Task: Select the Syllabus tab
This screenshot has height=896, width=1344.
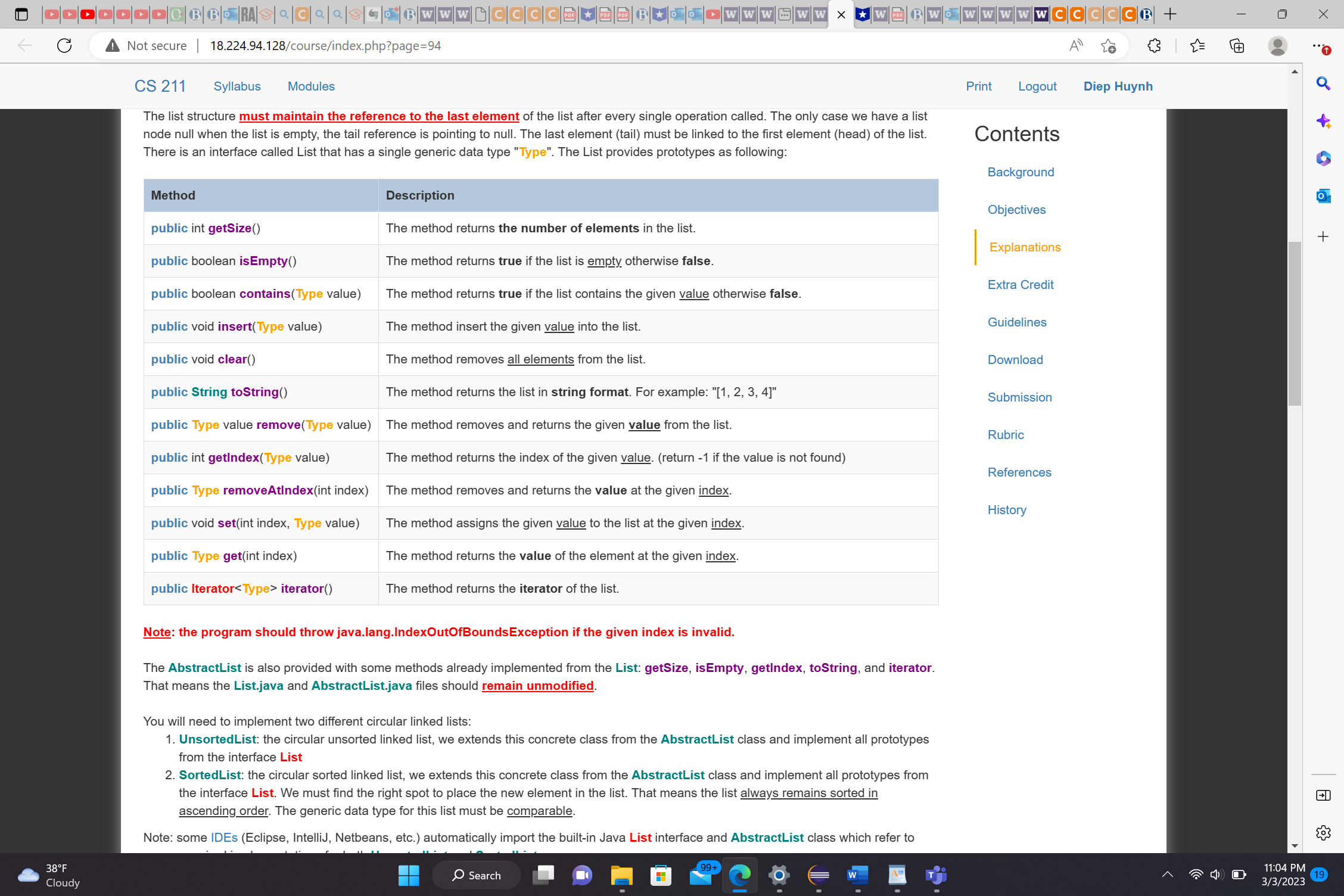Action: tap(237, 86)
